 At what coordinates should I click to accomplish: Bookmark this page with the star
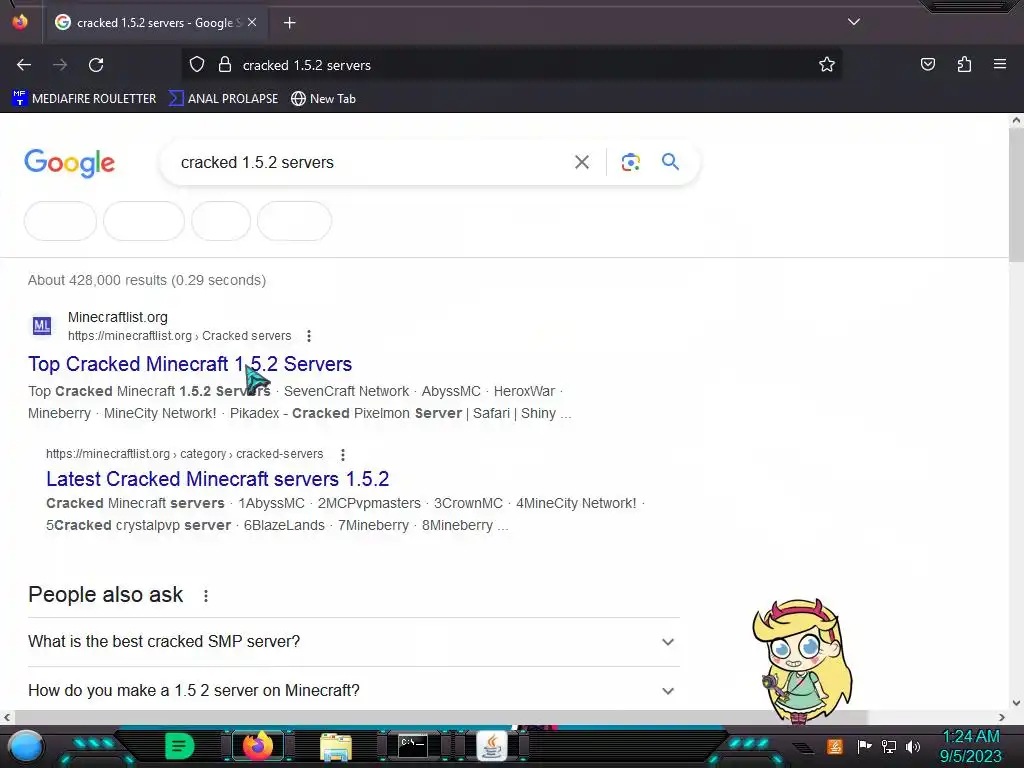[827, 65]
